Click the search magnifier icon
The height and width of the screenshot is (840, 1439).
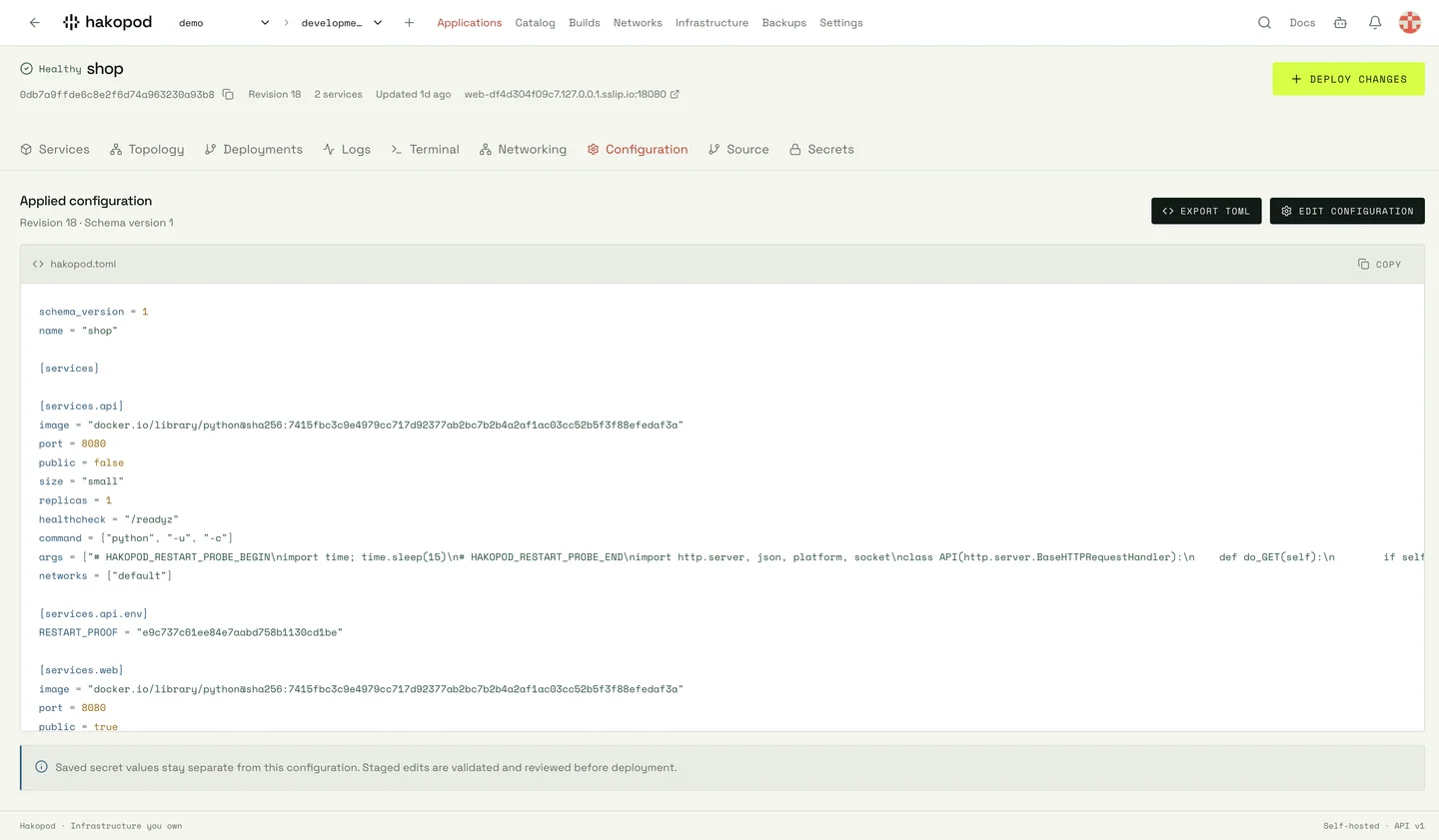[x=1264, y=23]
